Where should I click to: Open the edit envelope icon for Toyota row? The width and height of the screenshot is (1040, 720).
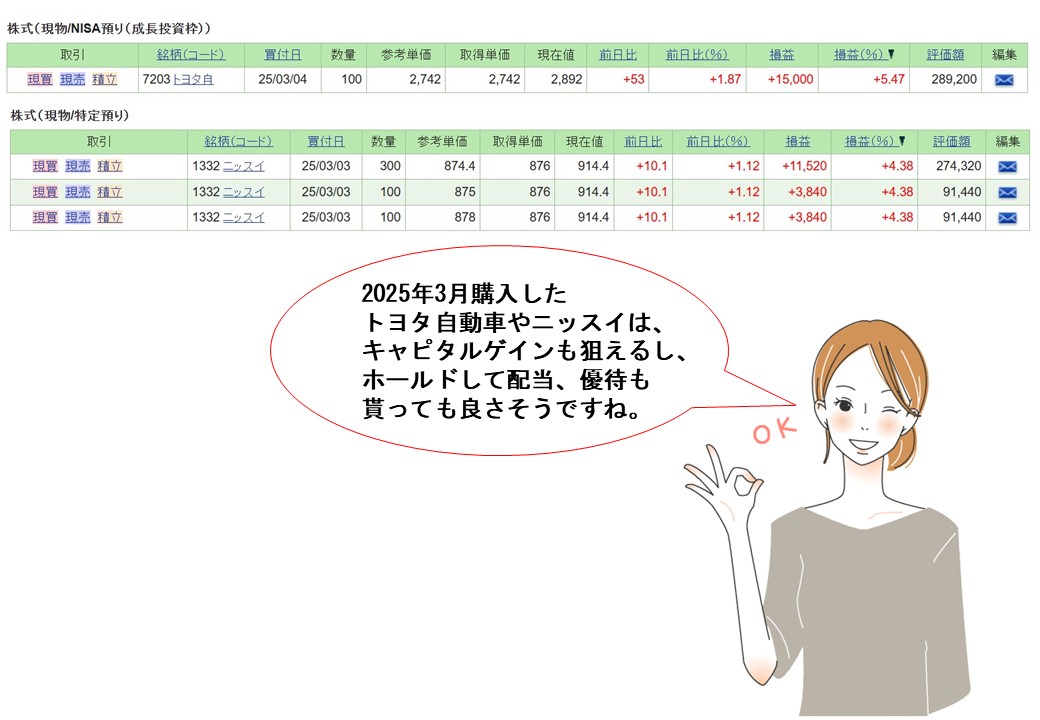pyautogui.click(x=1004, y=80)
